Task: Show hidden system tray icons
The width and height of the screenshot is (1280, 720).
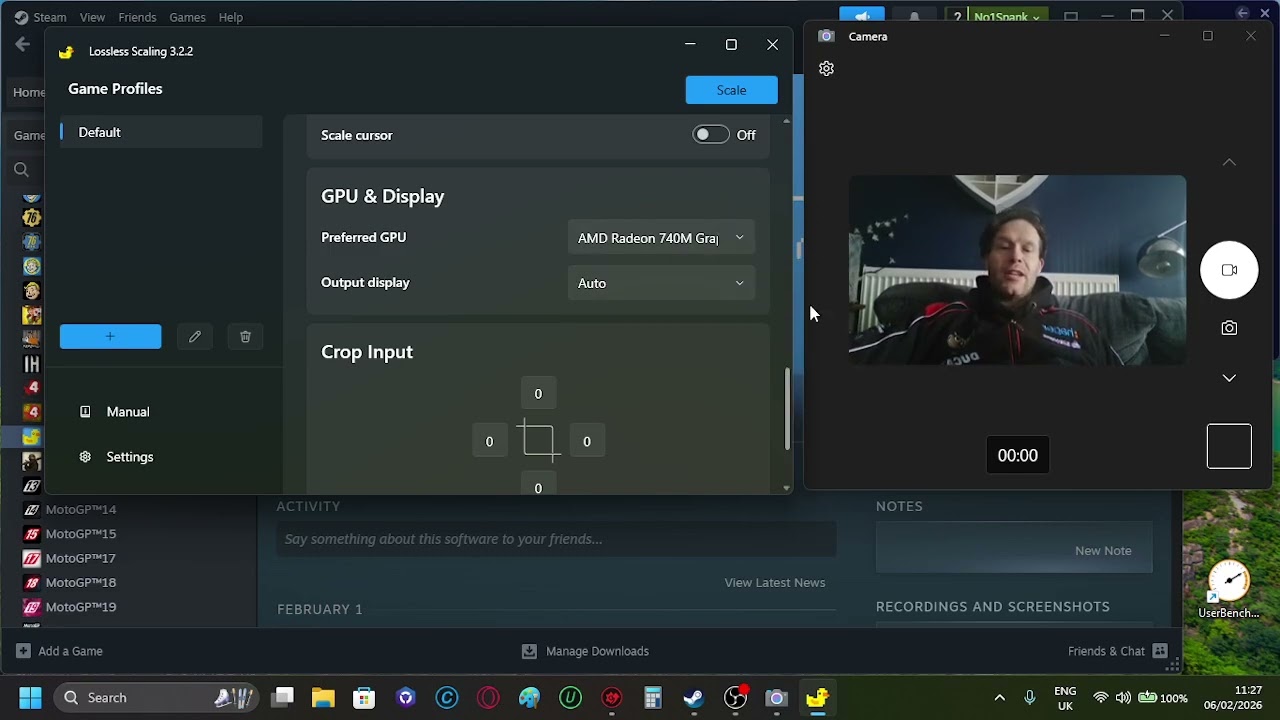Action: 999,698
